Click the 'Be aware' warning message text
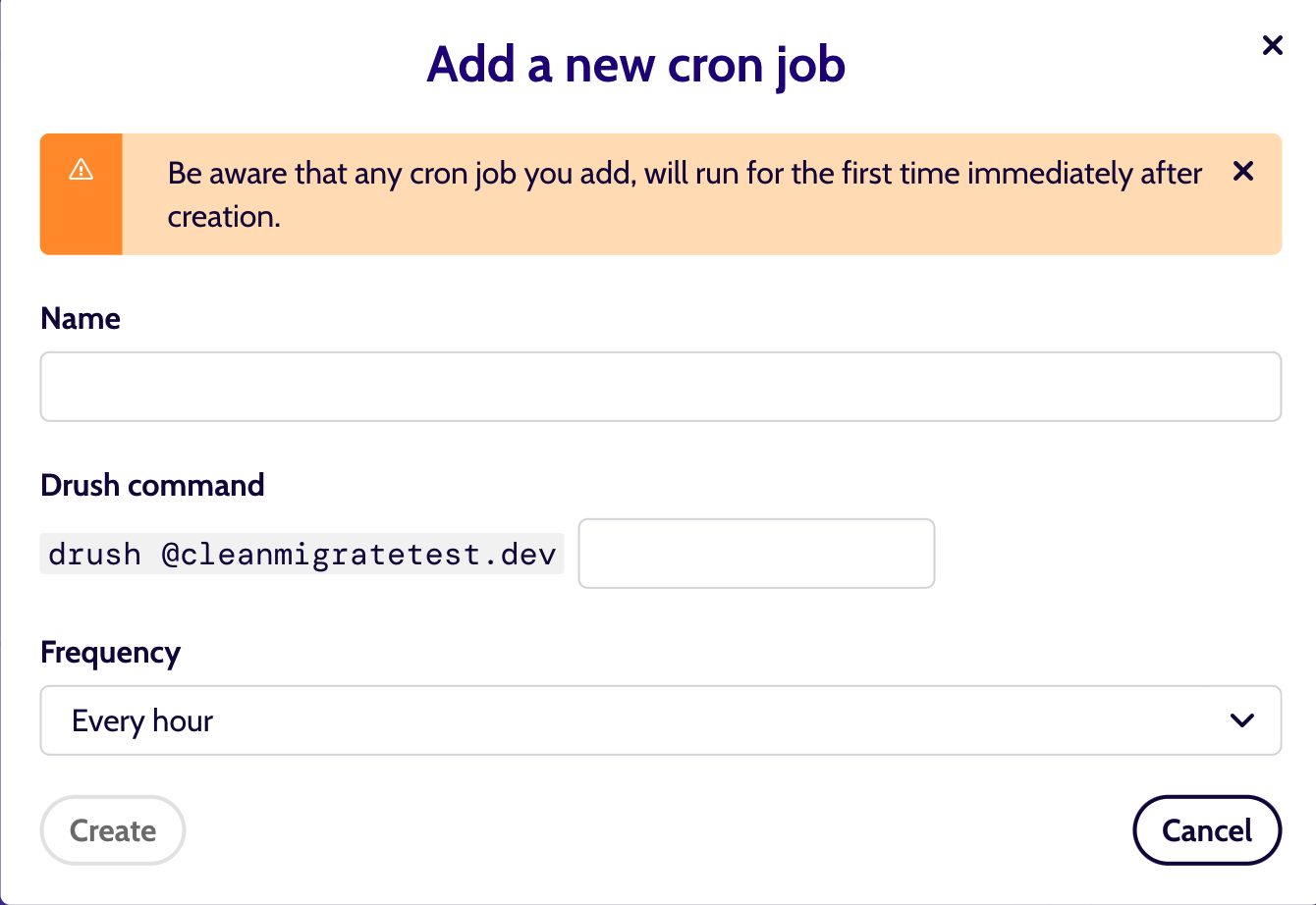Image resolution: width=1316 pixels, height=905 pixels. click(685, 194)
